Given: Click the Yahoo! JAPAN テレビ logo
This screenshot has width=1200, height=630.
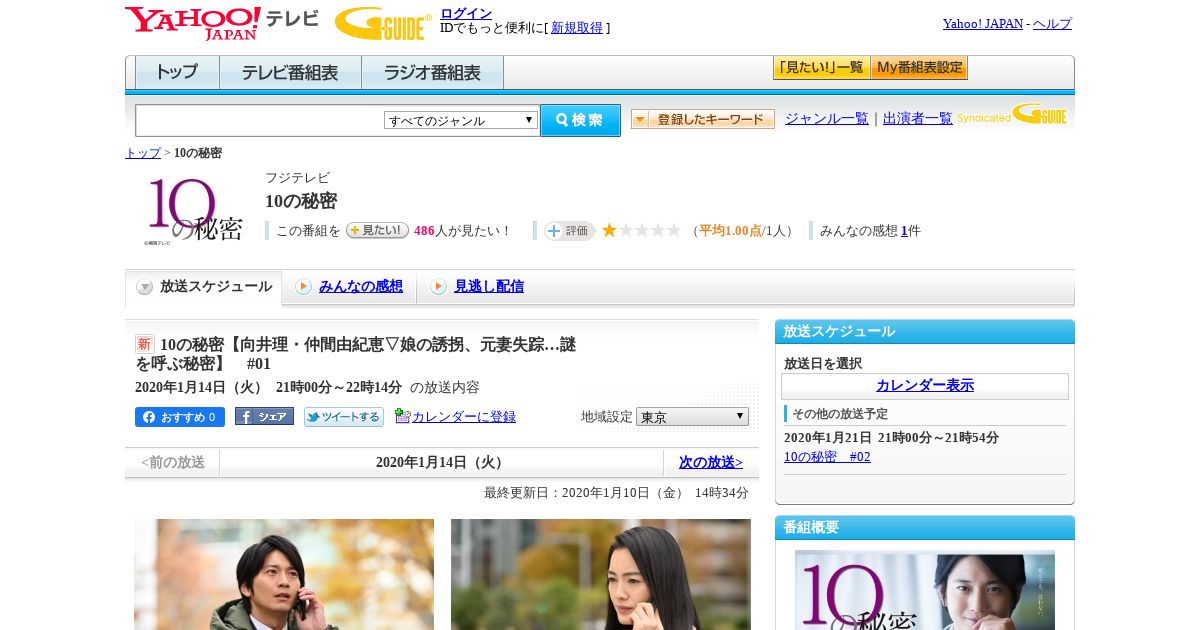Looking at the screenshot, I should pyautogui.click(x=221, y=22).
